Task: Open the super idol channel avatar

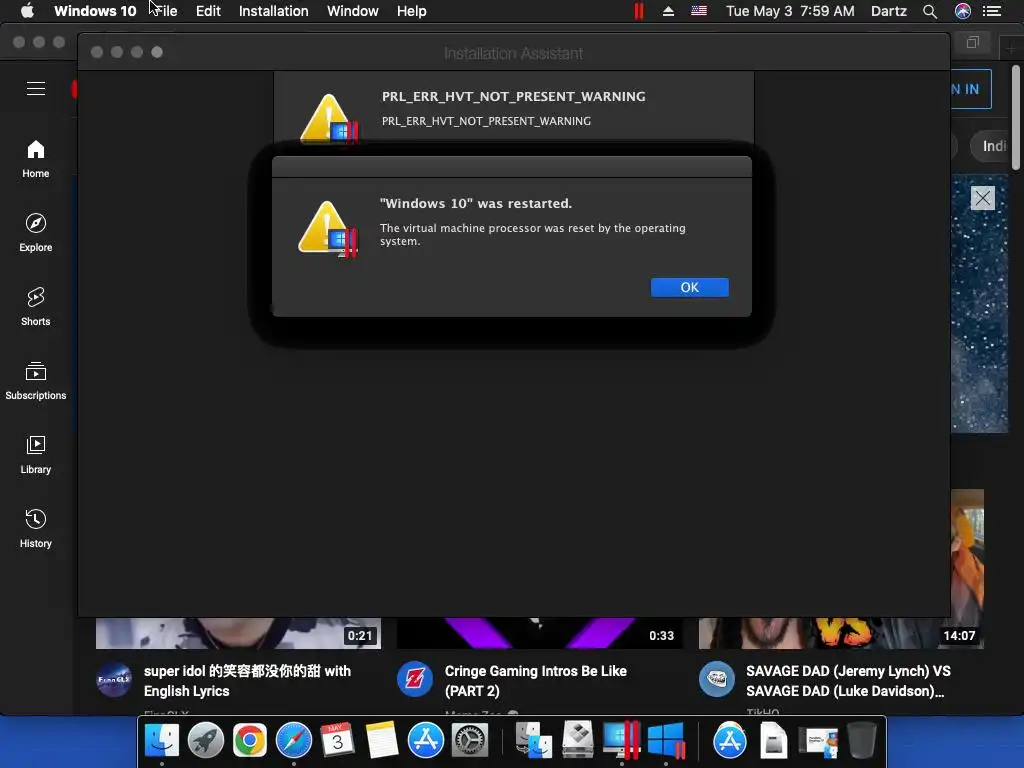Action: 114,679
